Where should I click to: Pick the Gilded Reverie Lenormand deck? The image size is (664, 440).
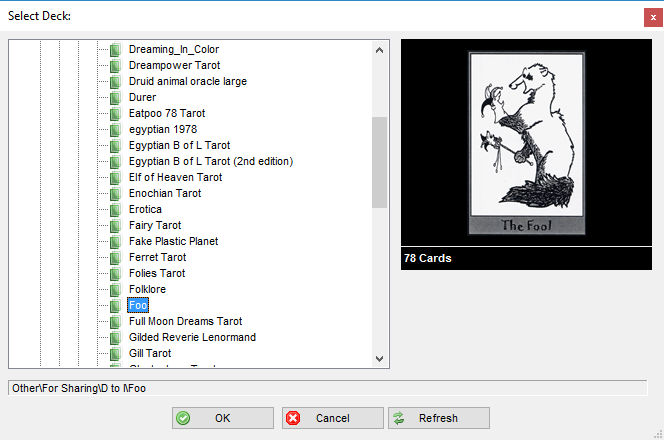(192, 338)
